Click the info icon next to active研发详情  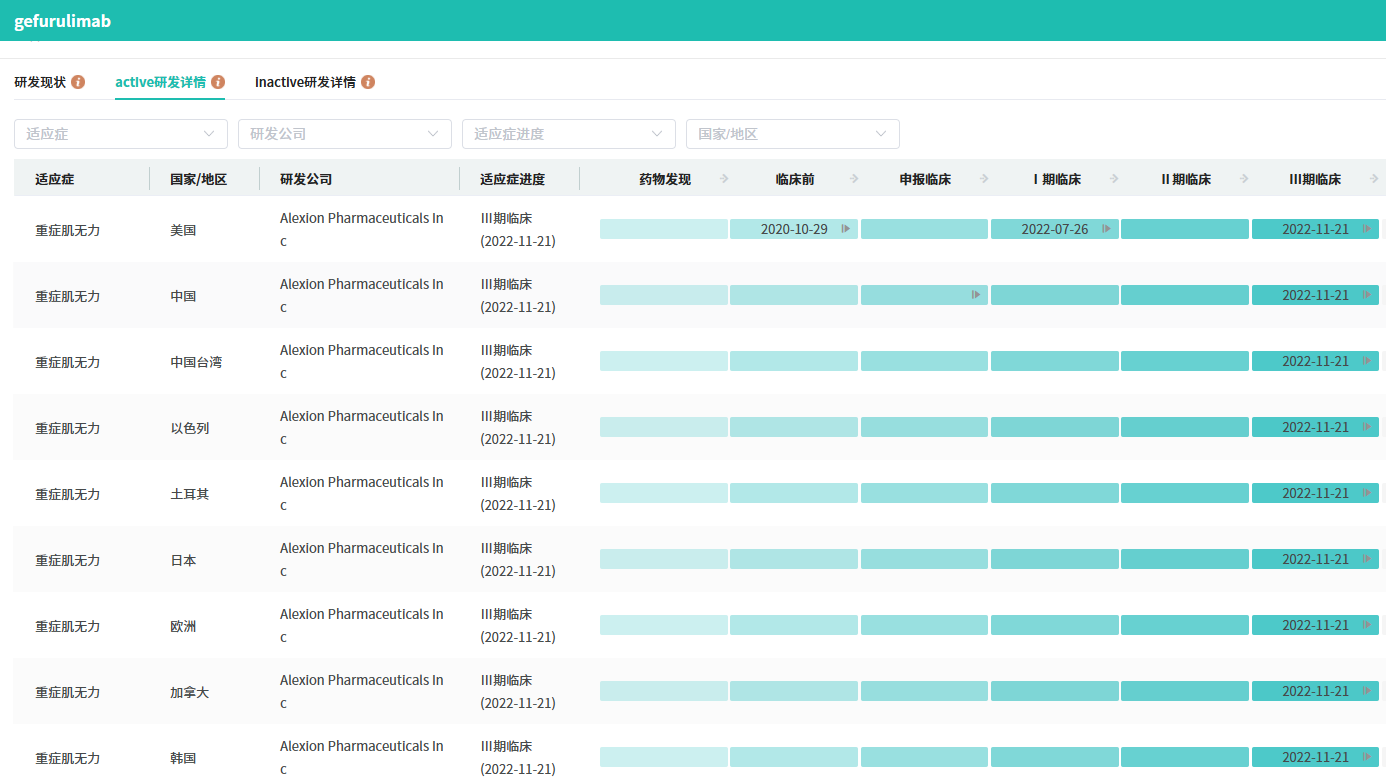pyautogui.click(x=218, y=82)
